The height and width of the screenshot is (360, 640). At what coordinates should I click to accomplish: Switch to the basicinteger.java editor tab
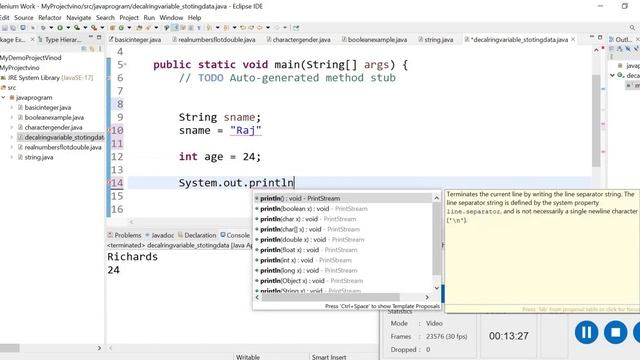pos(135,40)
